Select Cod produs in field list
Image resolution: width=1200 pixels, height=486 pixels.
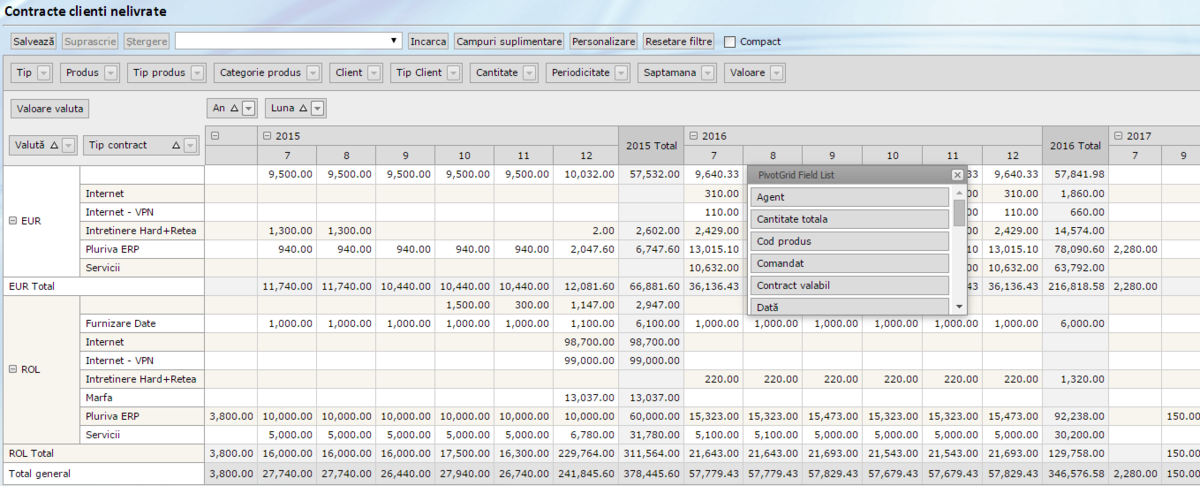coord(848,241)
